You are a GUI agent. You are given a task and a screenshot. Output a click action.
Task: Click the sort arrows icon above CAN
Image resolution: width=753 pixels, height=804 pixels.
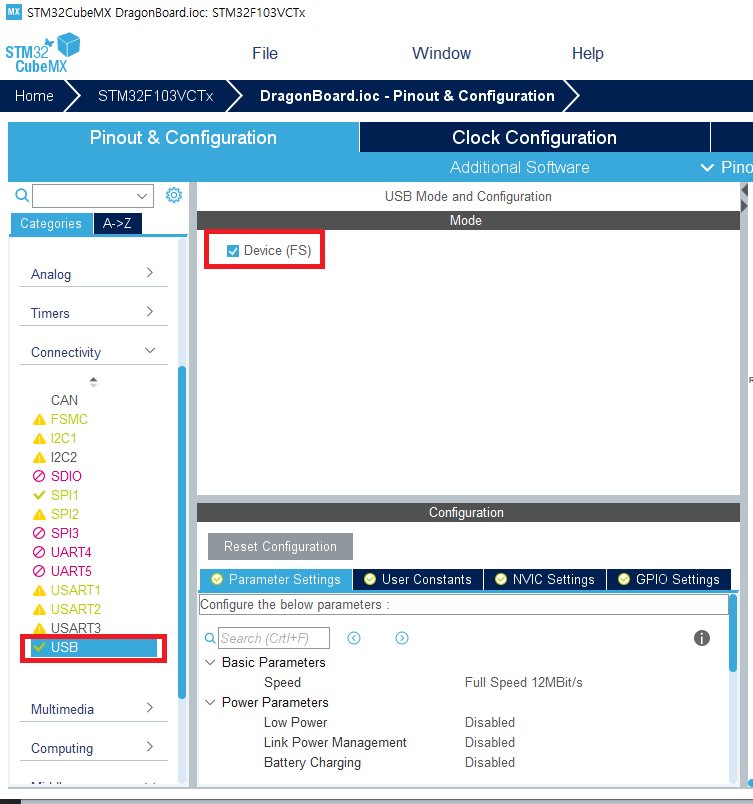pyautogui.click(x=93, y=382)
